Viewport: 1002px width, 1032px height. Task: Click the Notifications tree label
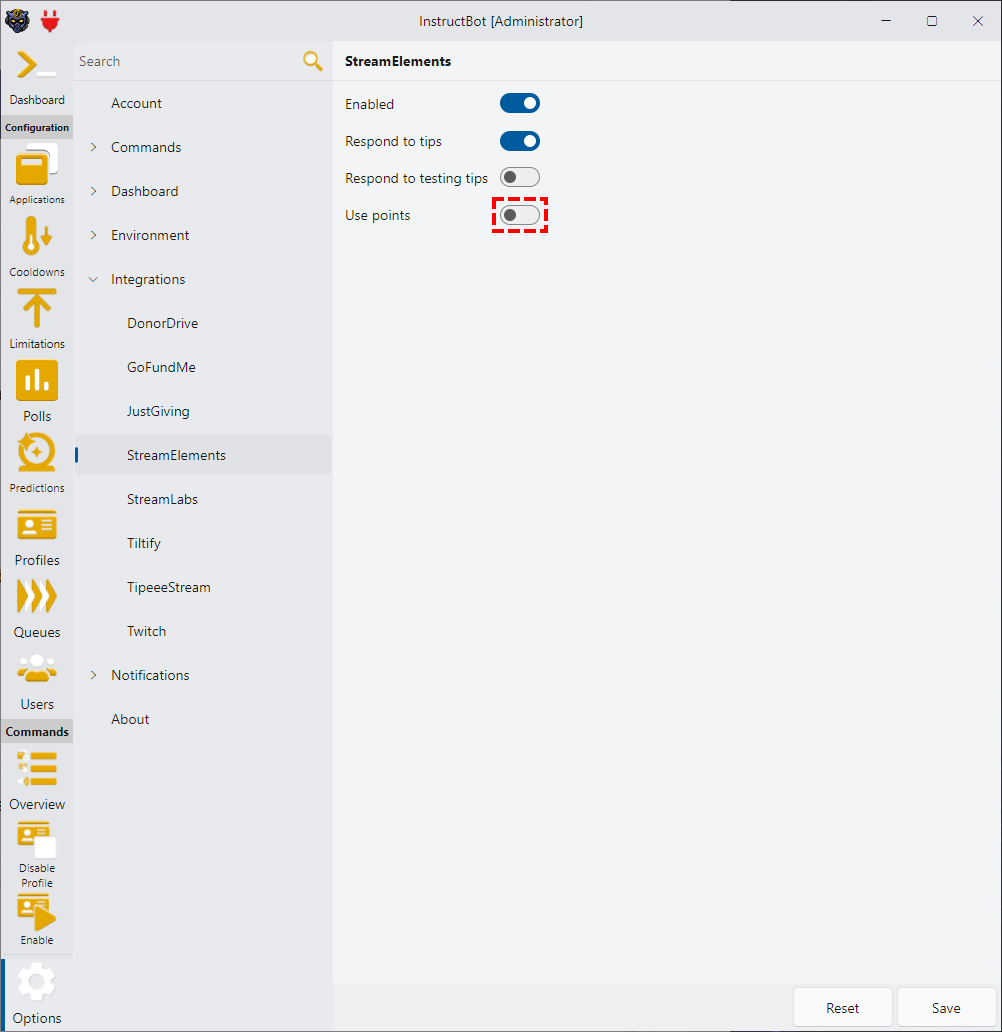click(150, 675)
